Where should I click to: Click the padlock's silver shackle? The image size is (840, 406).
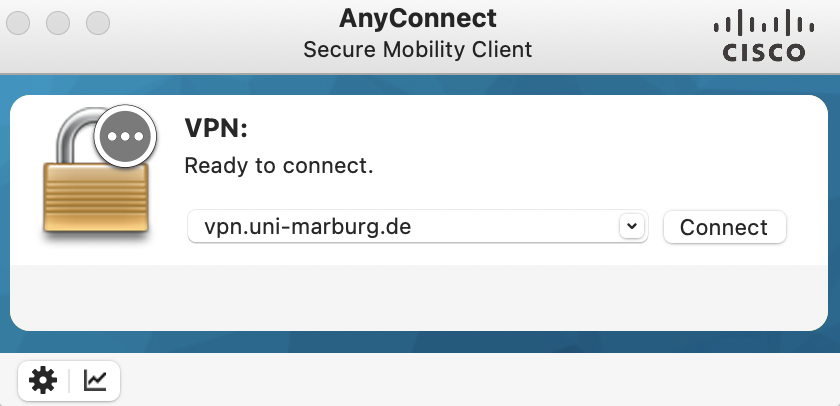pyautogui.click(x=75, y=135)
